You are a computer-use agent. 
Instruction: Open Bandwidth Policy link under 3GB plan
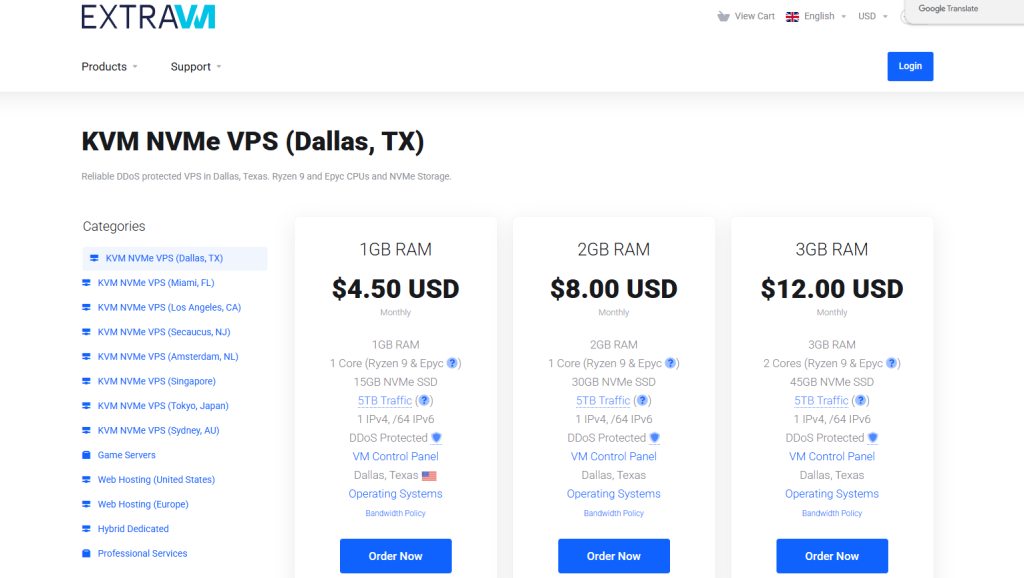pos(831,513)
